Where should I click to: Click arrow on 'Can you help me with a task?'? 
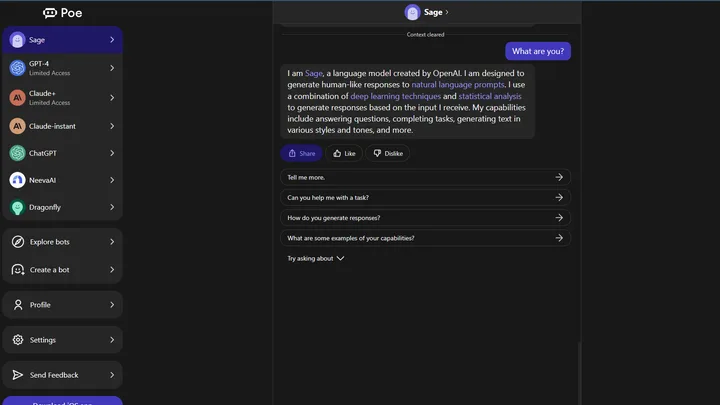(559, 197)
